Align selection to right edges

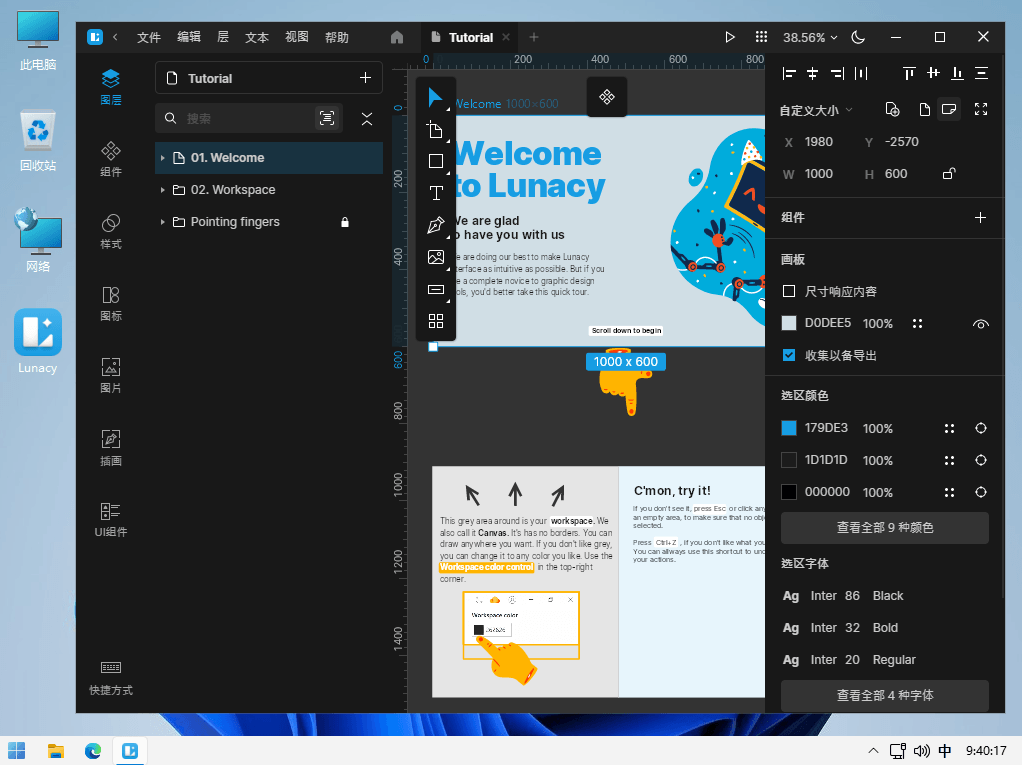[x=837, y=73]
